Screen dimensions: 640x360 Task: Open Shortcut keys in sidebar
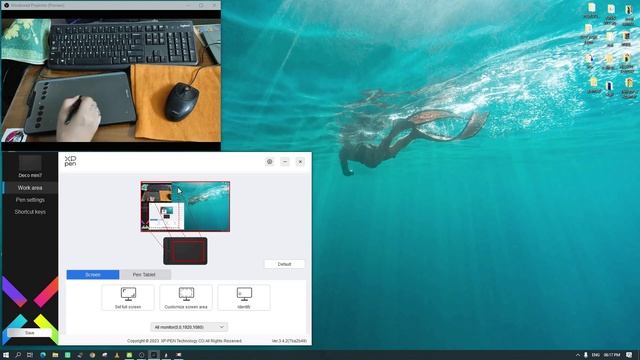tap(30, 212)
